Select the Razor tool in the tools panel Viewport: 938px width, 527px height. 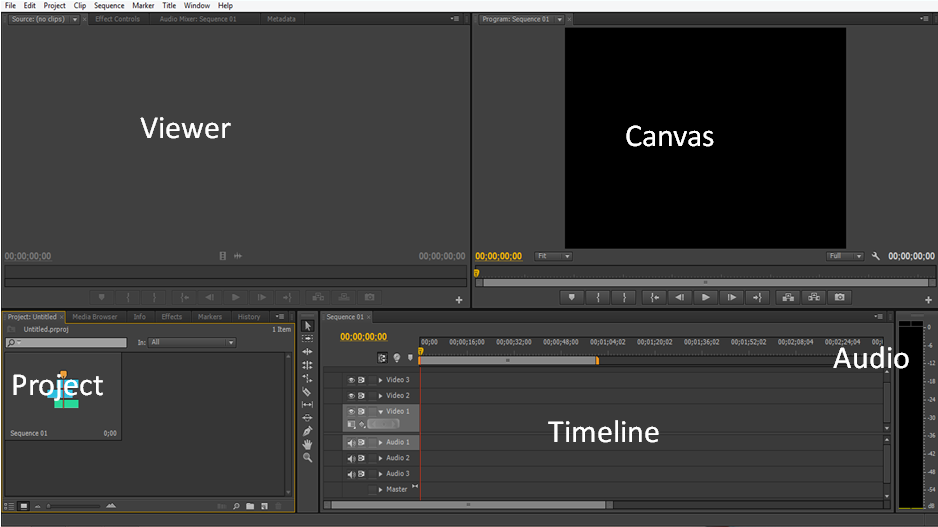click(x=308, y=391)
